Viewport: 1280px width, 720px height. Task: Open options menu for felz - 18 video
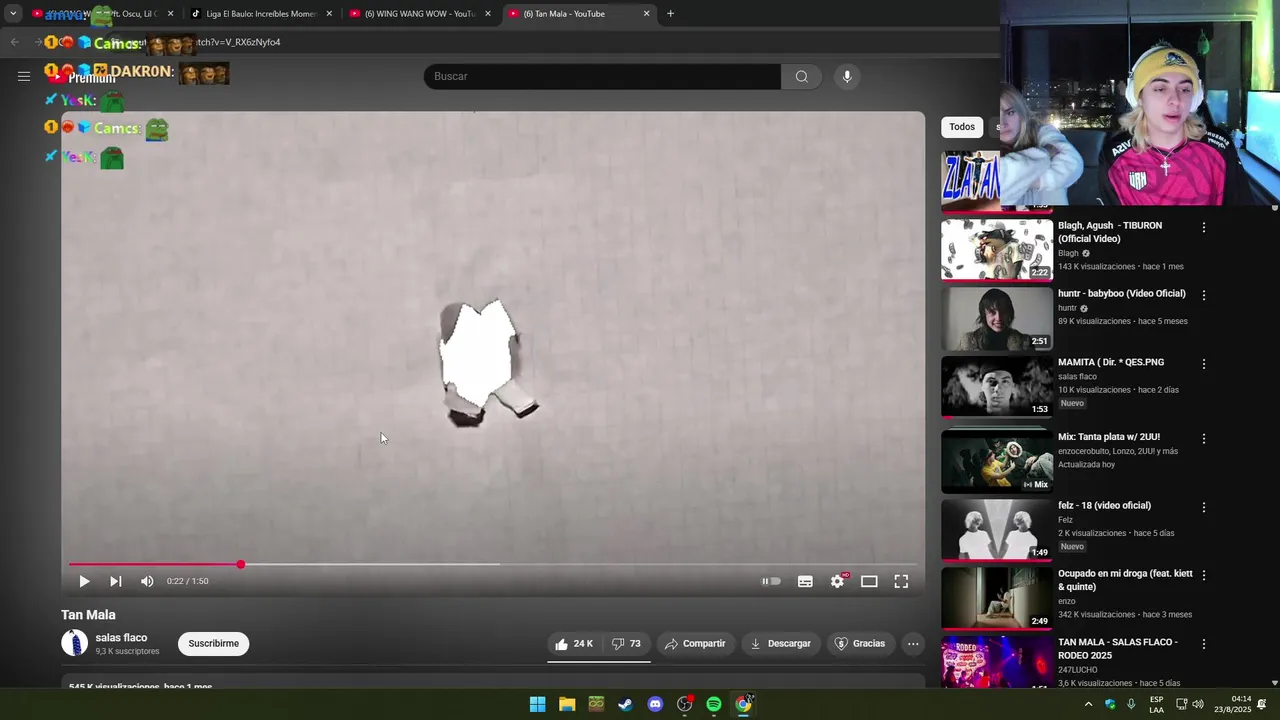pyautogui.click(x=1203, y=507)
